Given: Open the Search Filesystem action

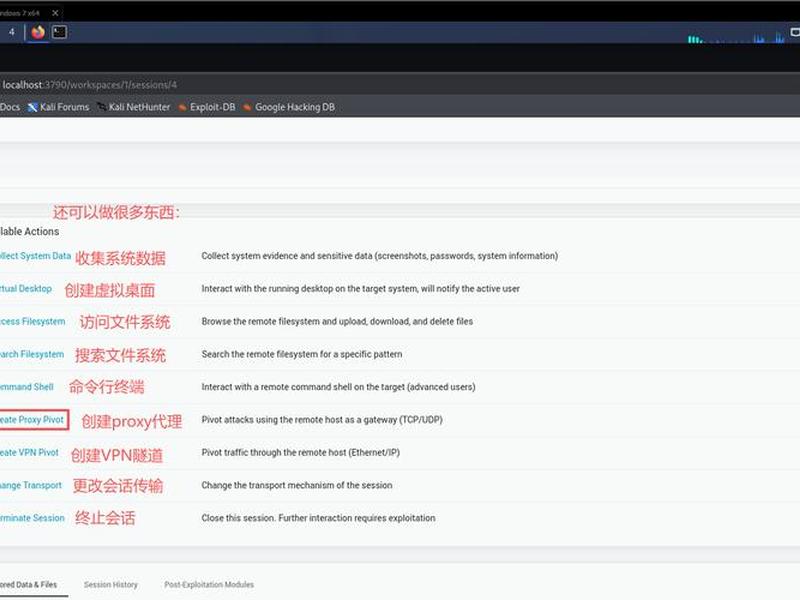Looking at the screenshot, I should click(x=32, y=354).
